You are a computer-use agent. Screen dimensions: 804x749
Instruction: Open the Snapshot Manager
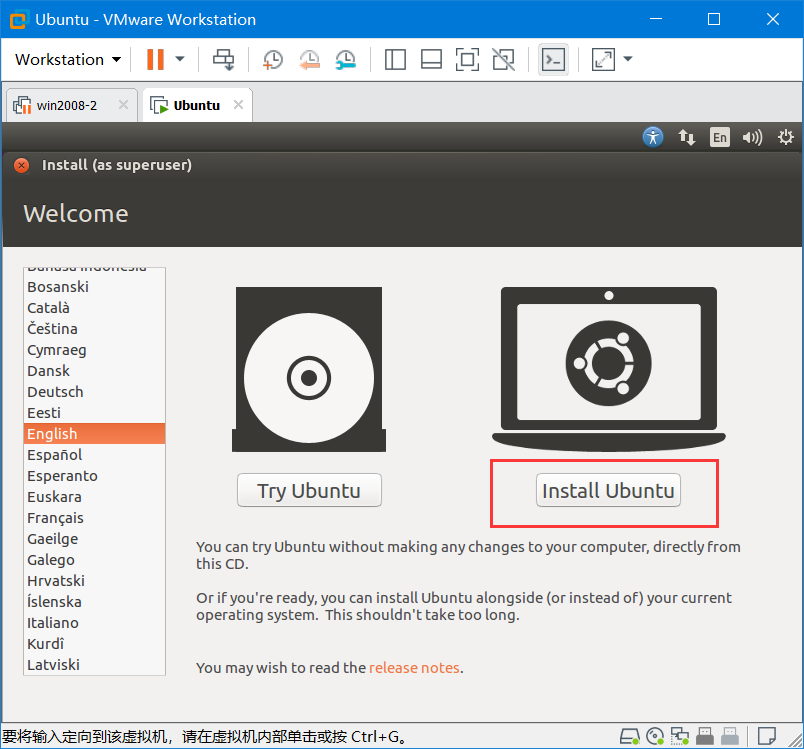pos(346,60)
